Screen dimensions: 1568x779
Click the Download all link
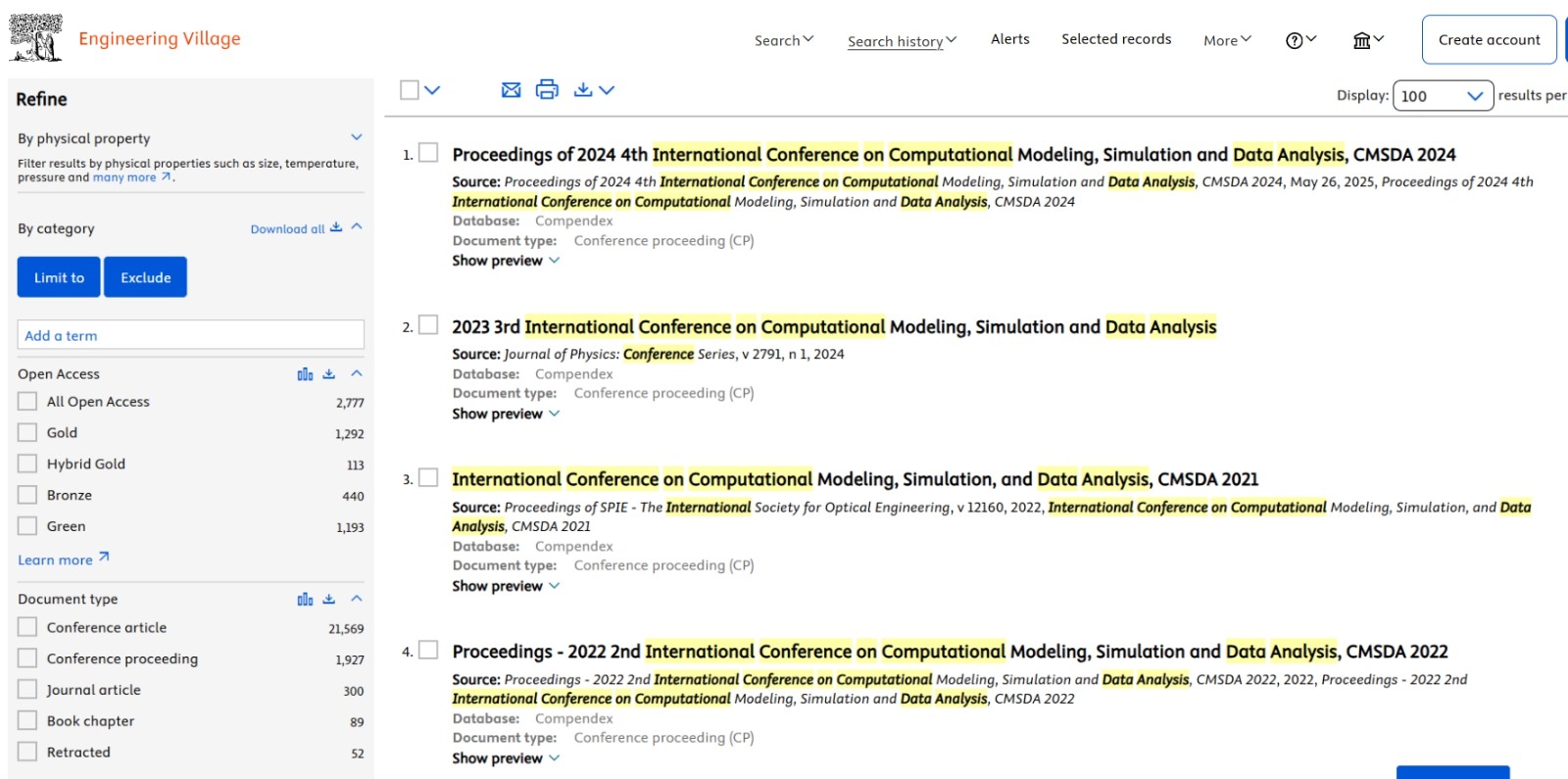coord(287,229)
